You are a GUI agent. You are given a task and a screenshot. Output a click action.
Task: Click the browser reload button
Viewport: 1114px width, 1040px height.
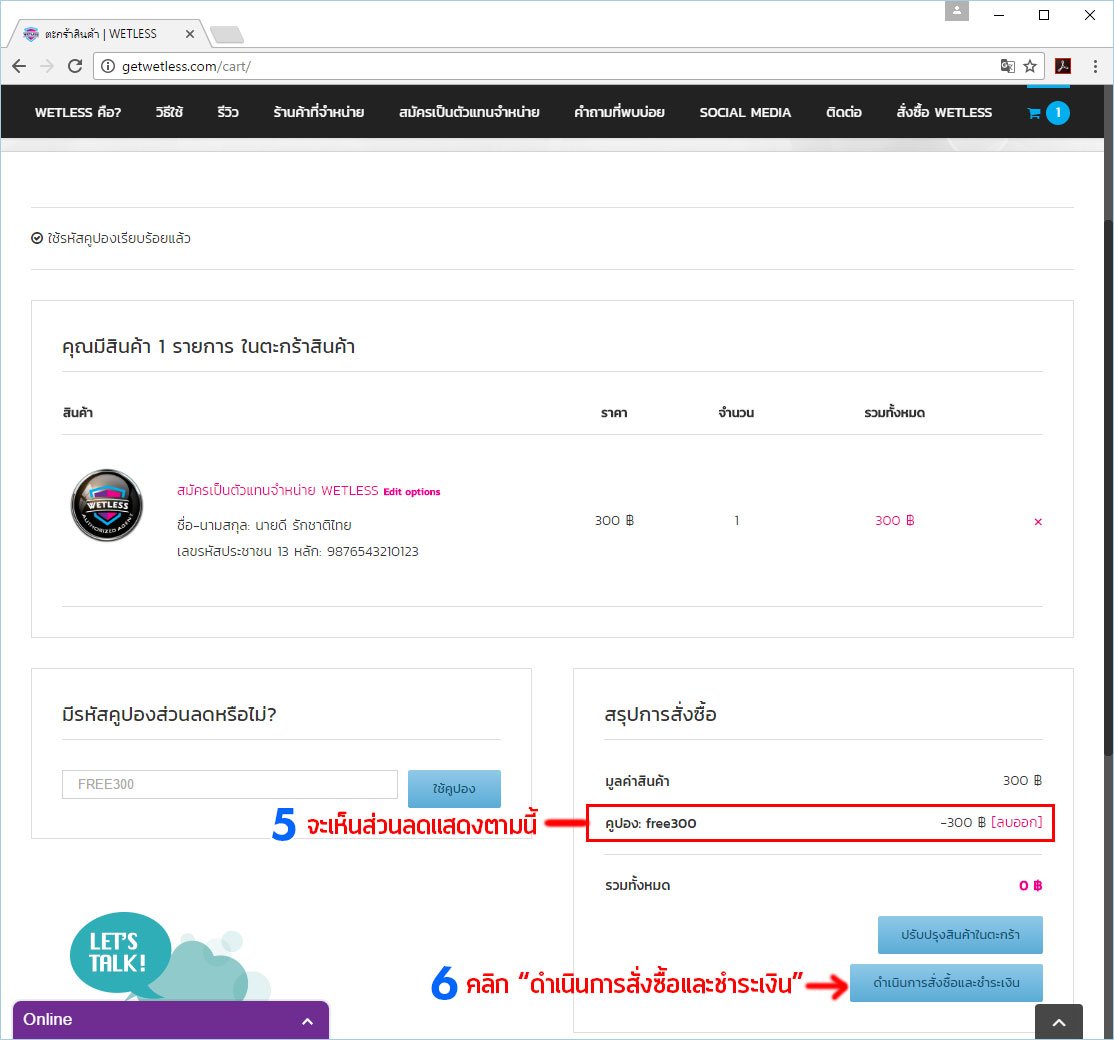75,66
